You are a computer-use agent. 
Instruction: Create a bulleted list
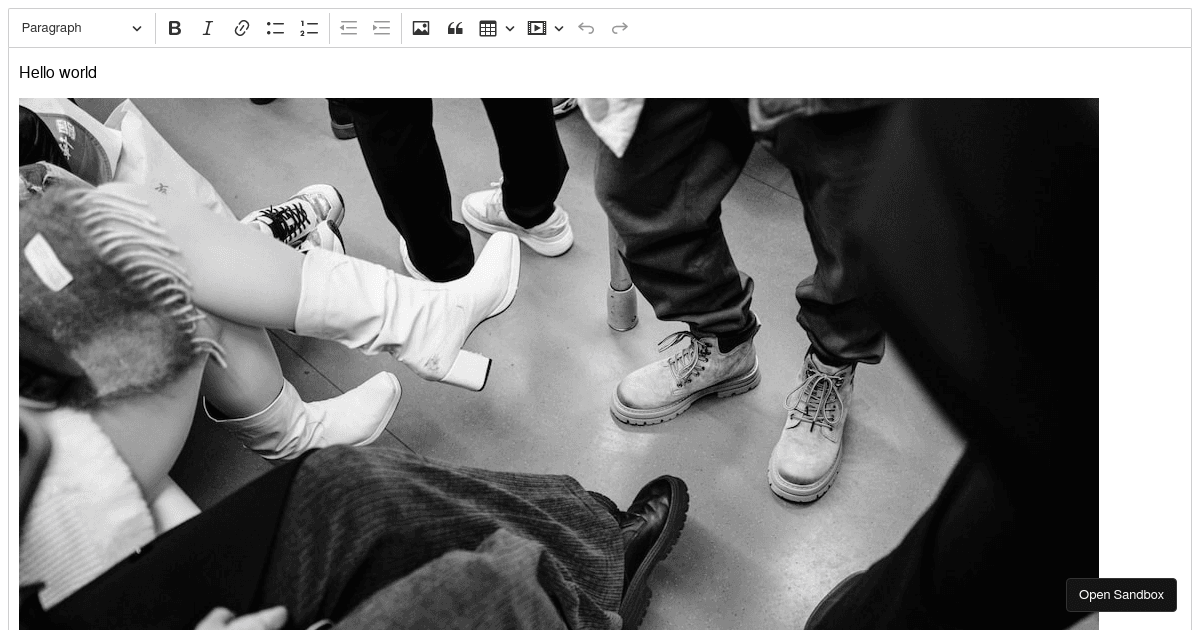tap(275, 28)
